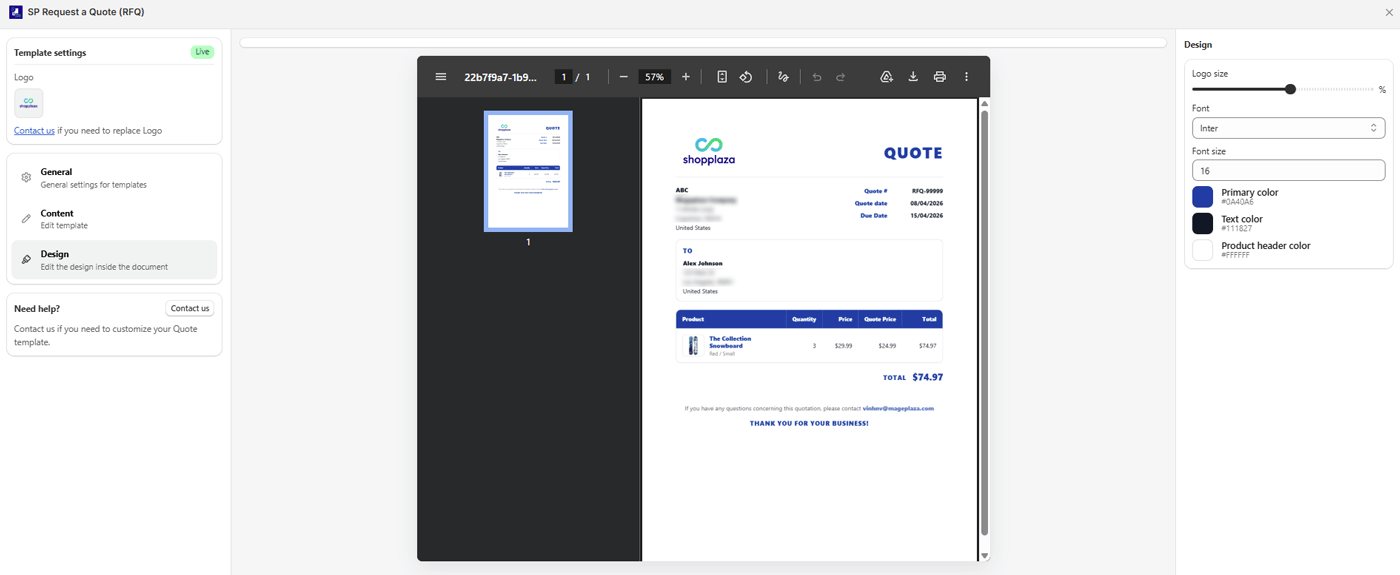Screen dimensions: 1400x575
Task: Click the $74.97 total amount
Action: click(927, 377)
